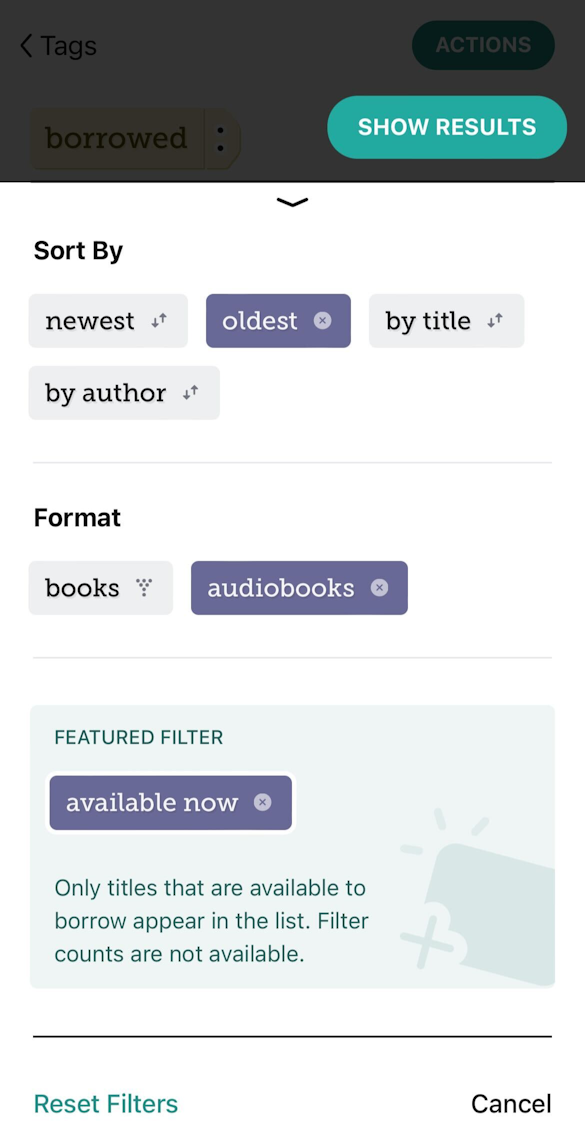
Task: Click Reset Filters
Action: pos(106,1103)
